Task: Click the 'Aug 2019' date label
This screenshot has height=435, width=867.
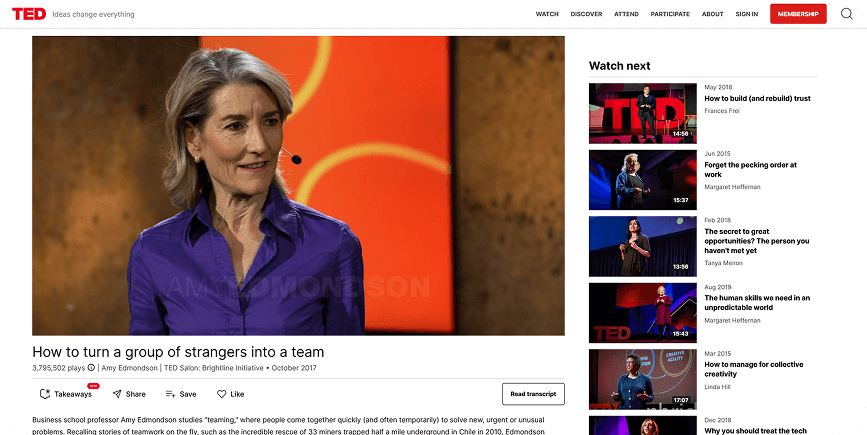Action: 718,287
